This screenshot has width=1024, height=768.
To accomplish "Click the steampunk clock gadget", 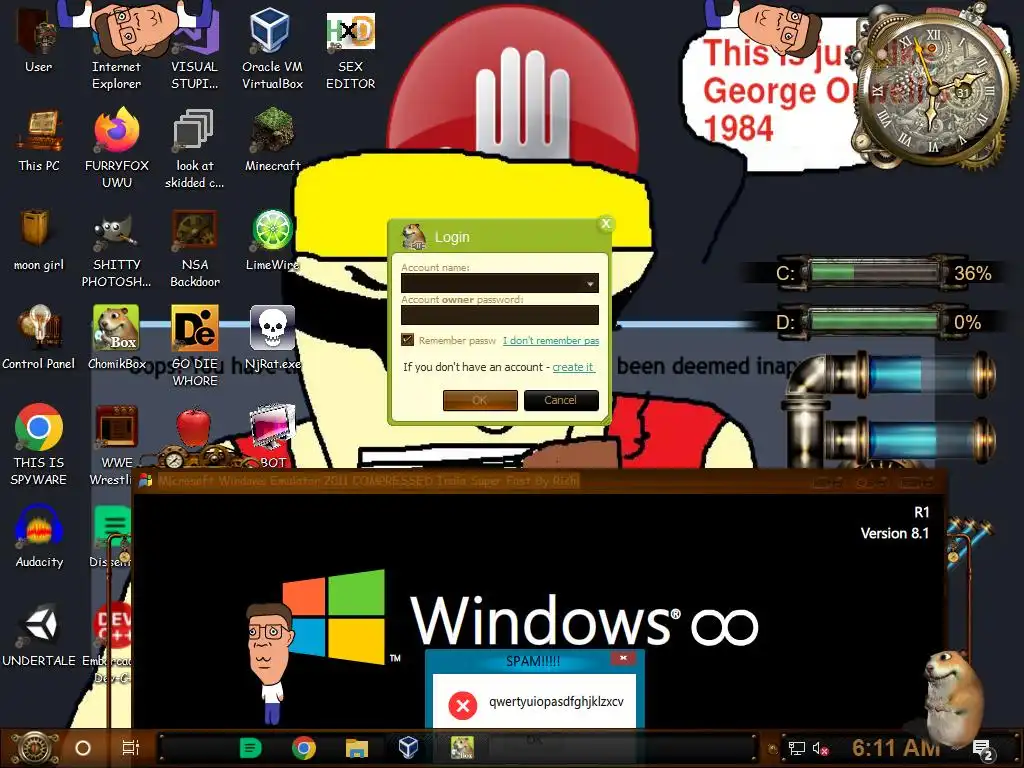I will (x=932, y=88).
